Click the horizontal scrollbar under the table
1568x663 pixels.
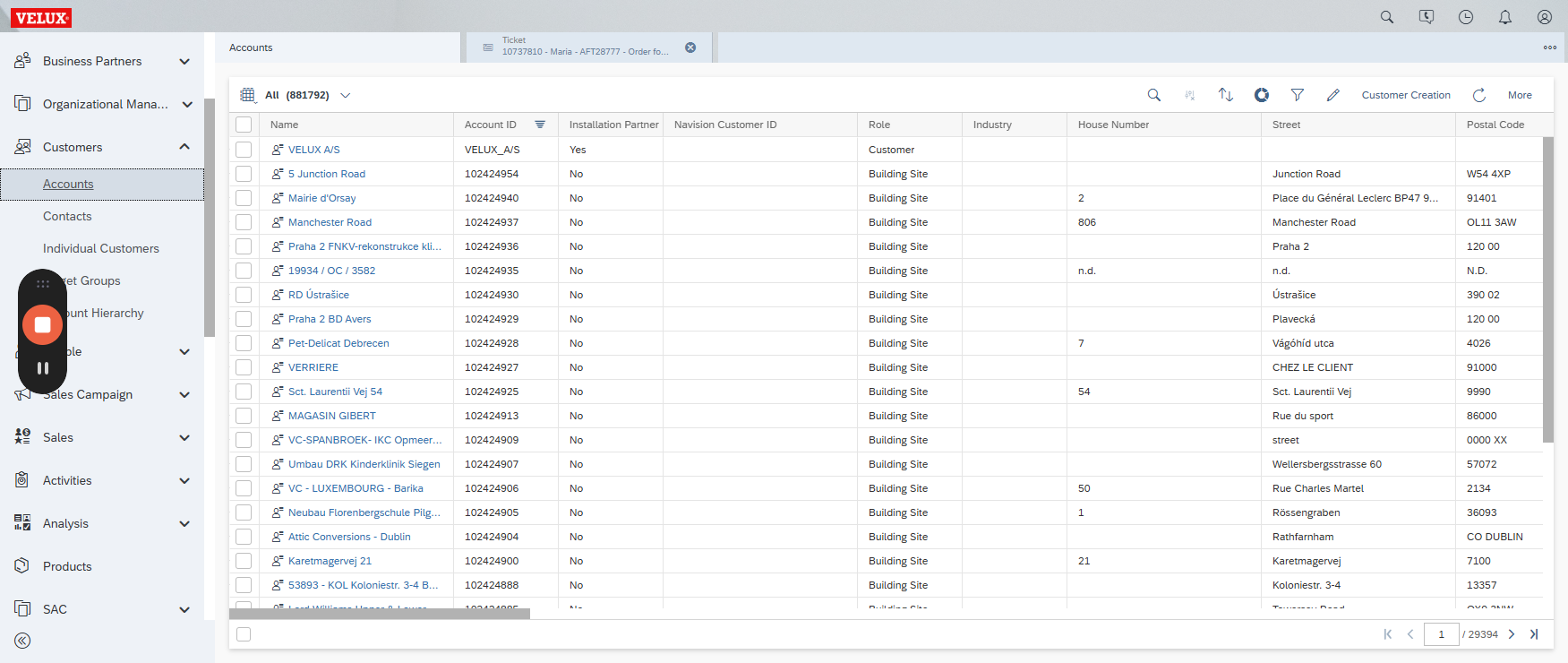point(380,614)
